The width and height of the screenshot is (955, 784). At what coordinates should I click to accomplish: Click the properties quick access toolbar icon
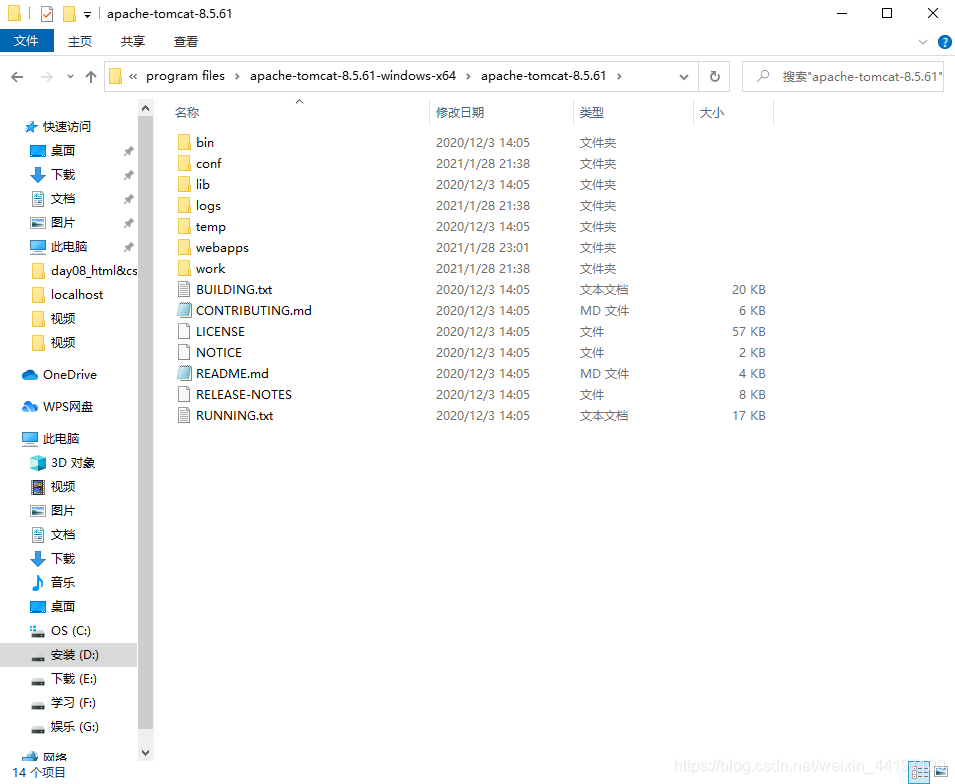[47, 13]
